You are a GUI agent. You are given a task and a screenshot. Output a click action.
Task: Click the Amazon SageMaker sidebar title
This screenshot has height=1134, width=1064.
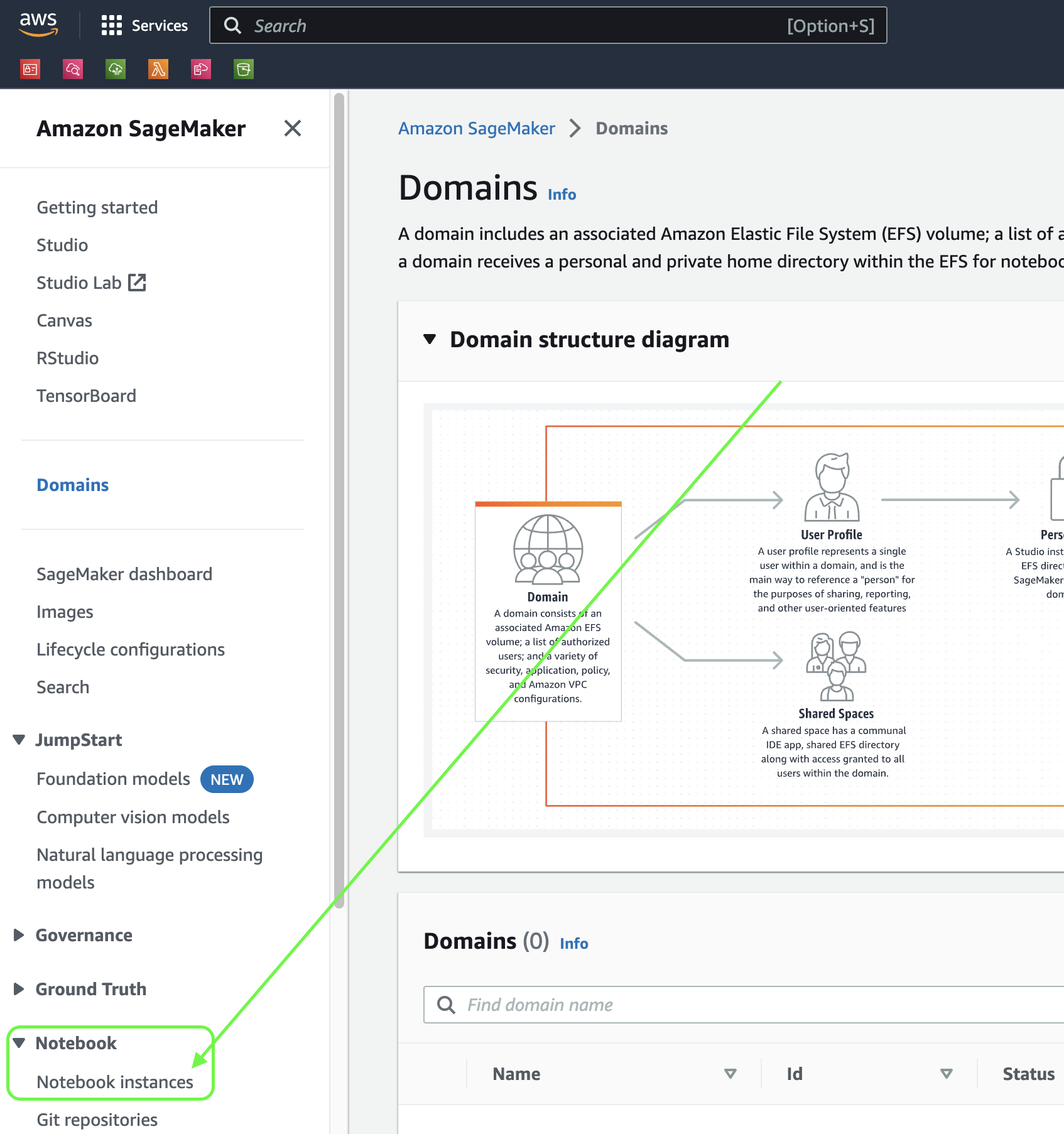[141, 129]
